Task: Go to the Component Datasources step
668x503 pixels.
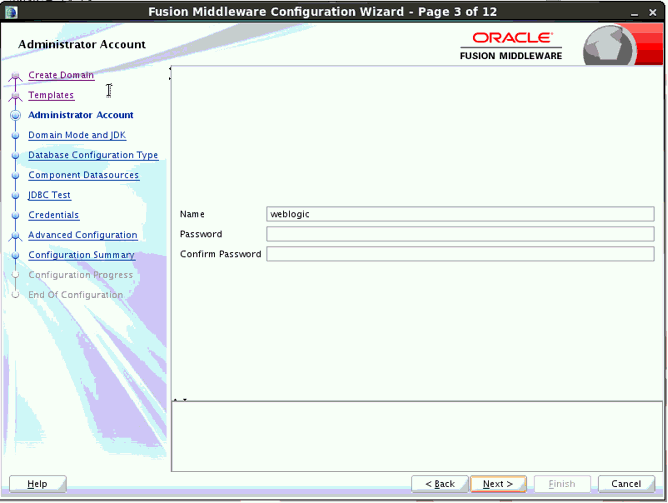Action: point(84,175)
